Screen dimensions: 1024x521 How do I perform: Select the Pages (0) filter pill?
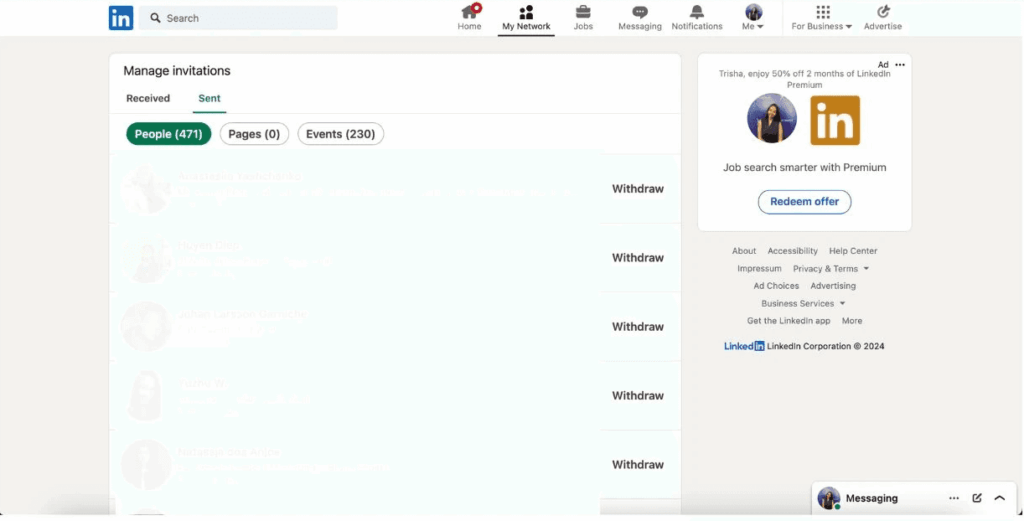point(254,134)
